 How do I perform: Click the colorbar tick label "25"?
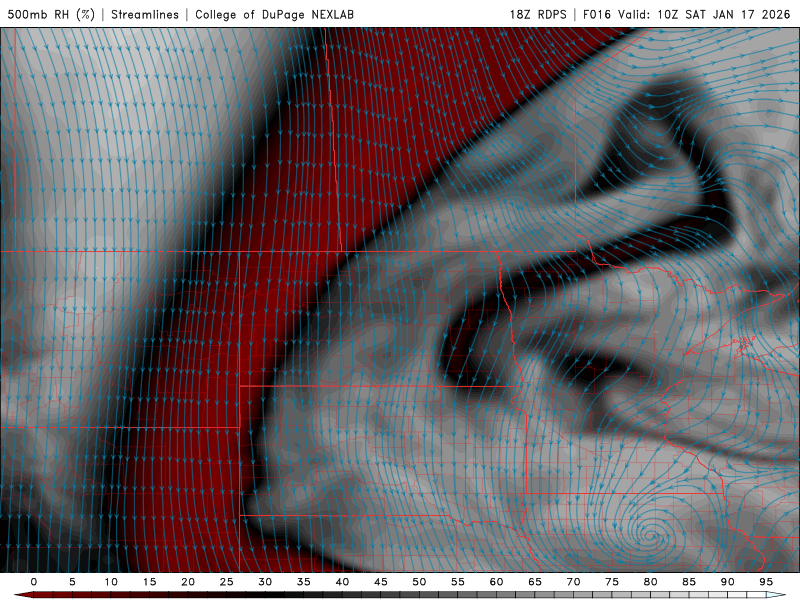(x=227, y=582)
